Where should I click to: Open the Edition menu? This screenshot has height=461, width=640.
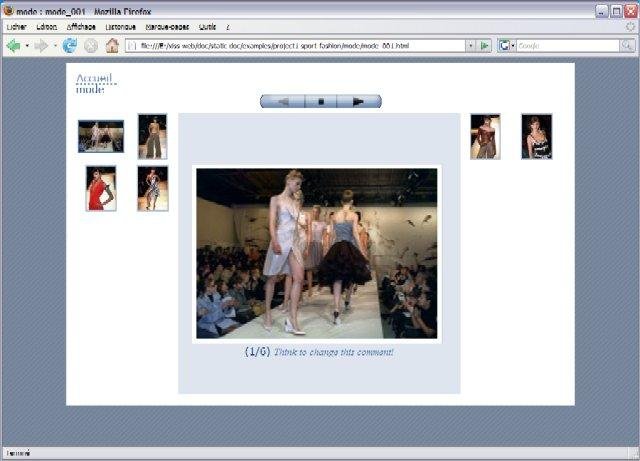47,27
